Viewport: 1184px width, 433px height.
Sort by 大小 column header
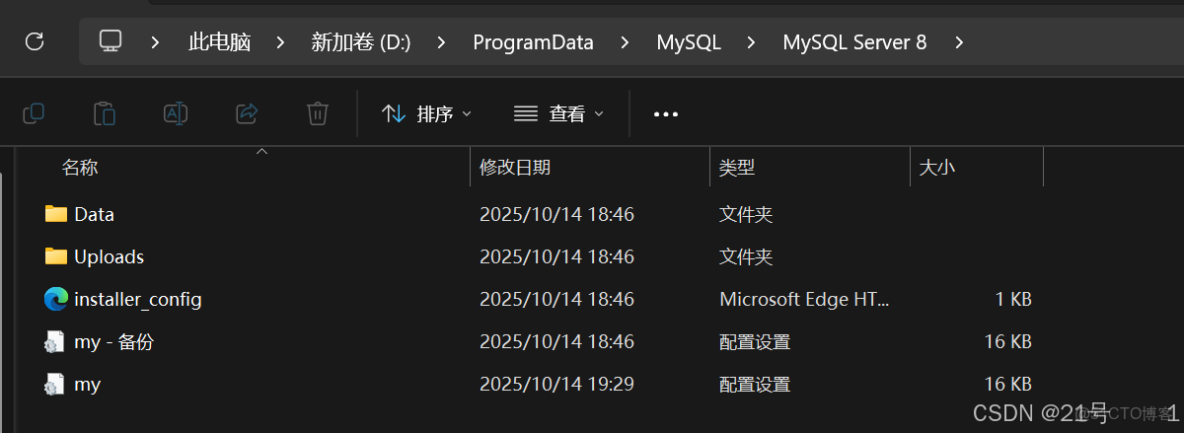pos(937,168)
